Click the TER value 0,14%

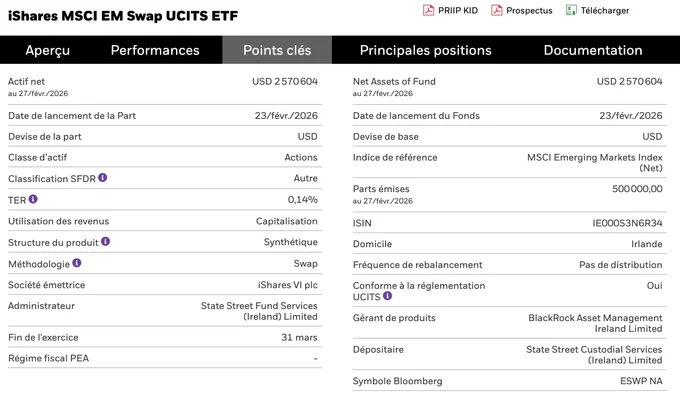pyautogui.click(x=302, y=199)
